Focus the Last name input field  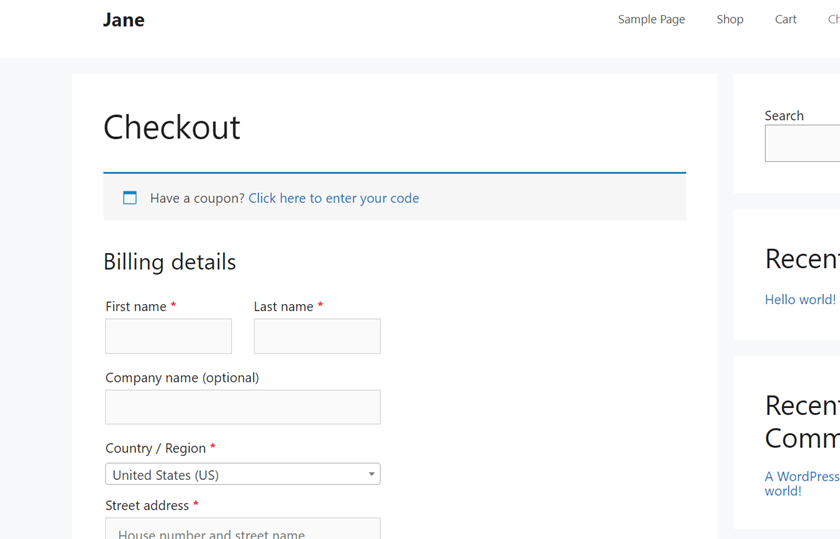pos(317,336)
